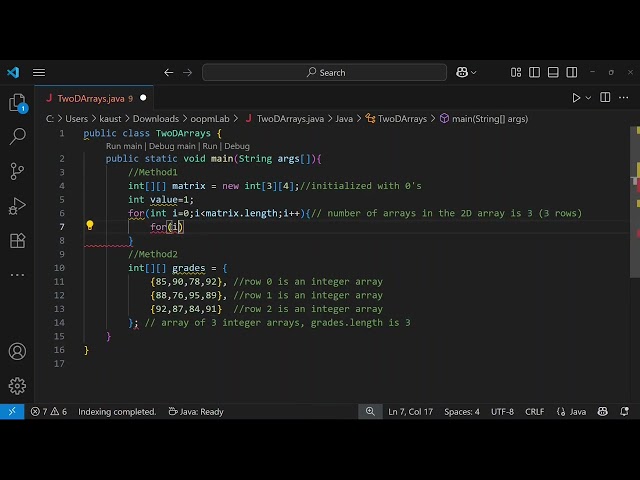640x480 pixels.
Task: Open the lightbulb quick fix on line 7
Action: (x=90, y=225)
